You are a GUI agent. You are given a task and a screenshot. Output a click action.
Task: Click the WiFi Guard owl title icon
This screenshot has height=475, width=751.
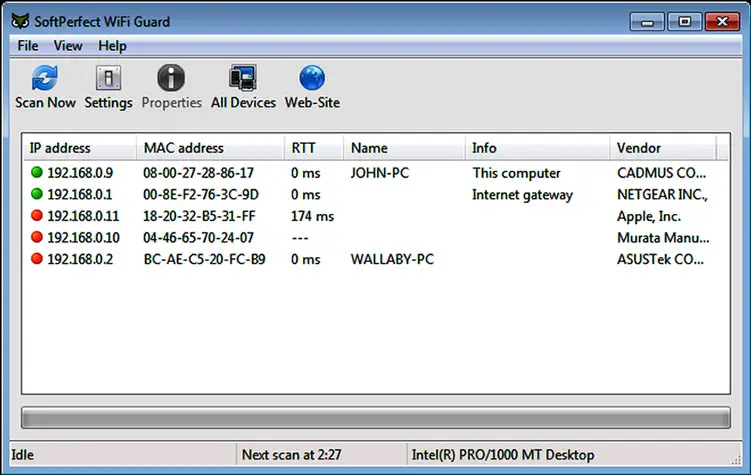(x=20, y=22)
